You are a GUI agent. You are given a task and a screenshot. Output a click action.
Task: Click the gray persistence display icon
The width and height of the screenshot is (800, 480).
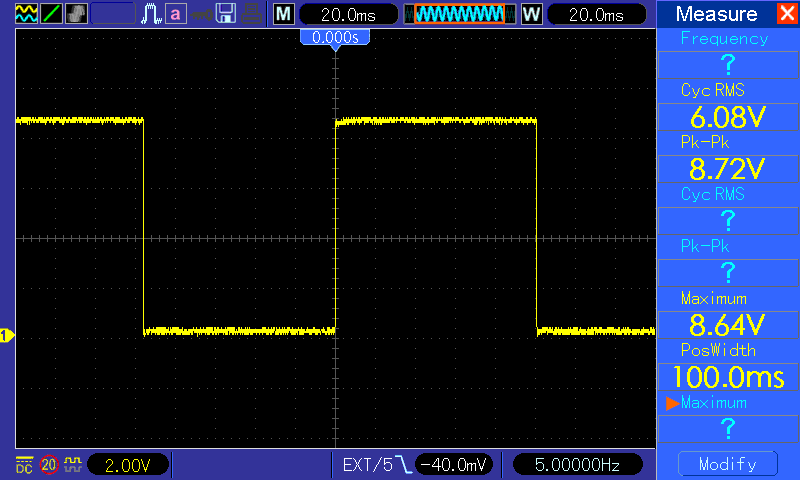[x=77, y=14]
